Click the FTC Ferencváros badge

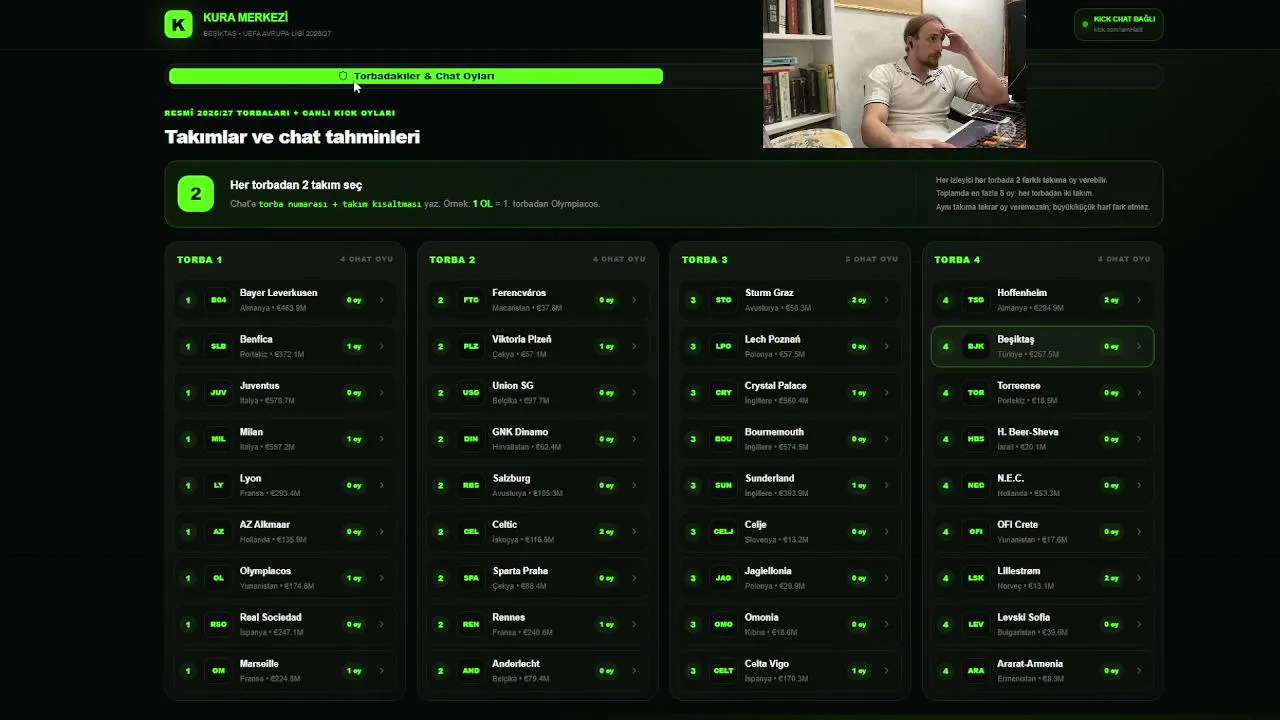click(471, 300)
